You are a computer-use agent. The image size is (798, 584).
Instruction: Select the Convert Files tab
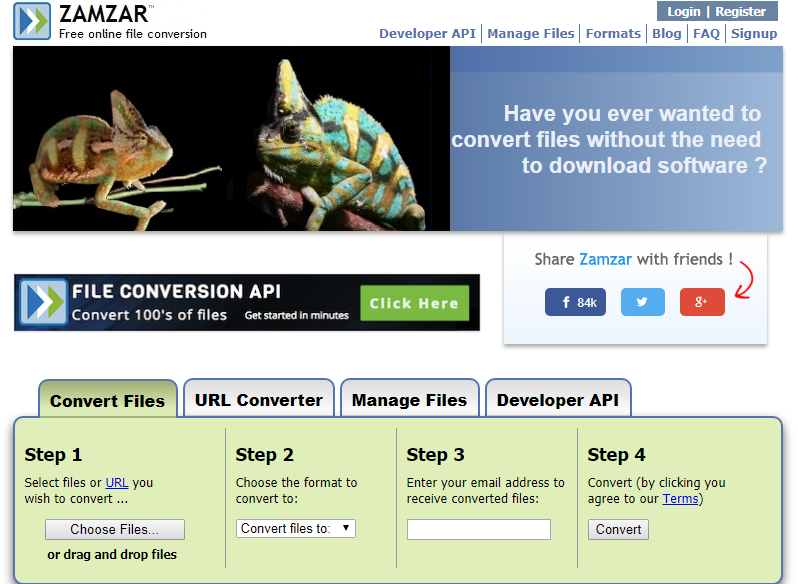(x=107, y=400)
